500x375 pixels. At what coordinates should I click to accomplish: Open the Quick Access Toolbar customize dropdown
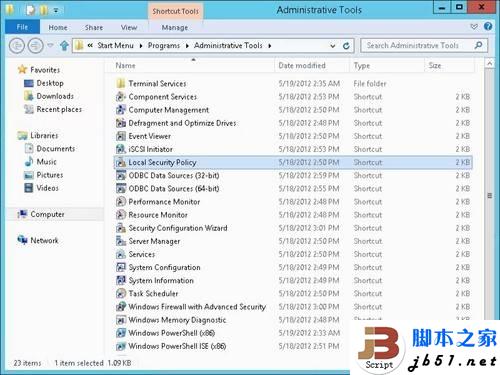56,11
